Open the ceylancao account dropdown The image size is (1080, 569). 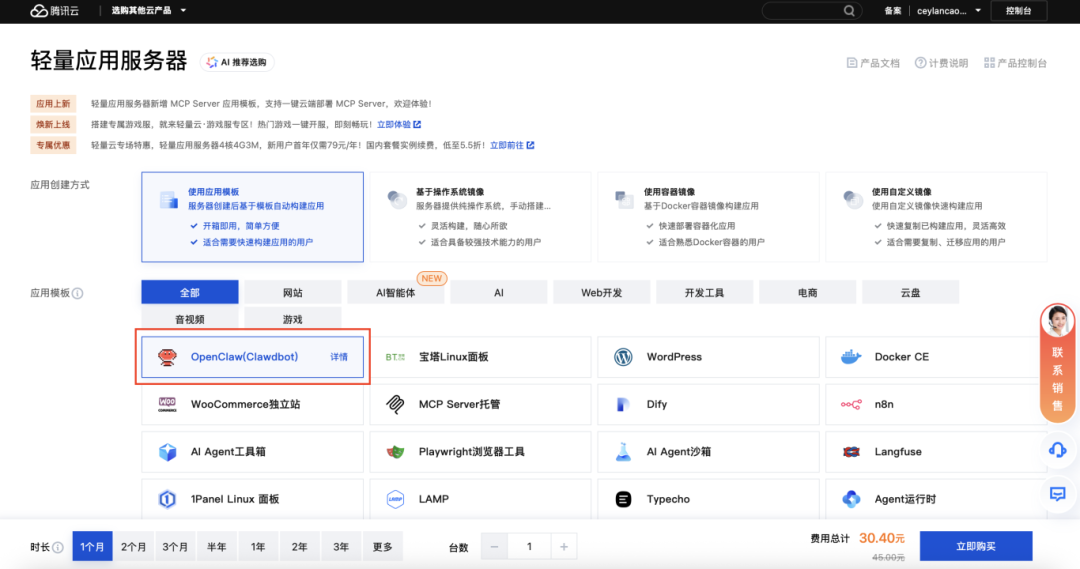click(x=948, y=10)
